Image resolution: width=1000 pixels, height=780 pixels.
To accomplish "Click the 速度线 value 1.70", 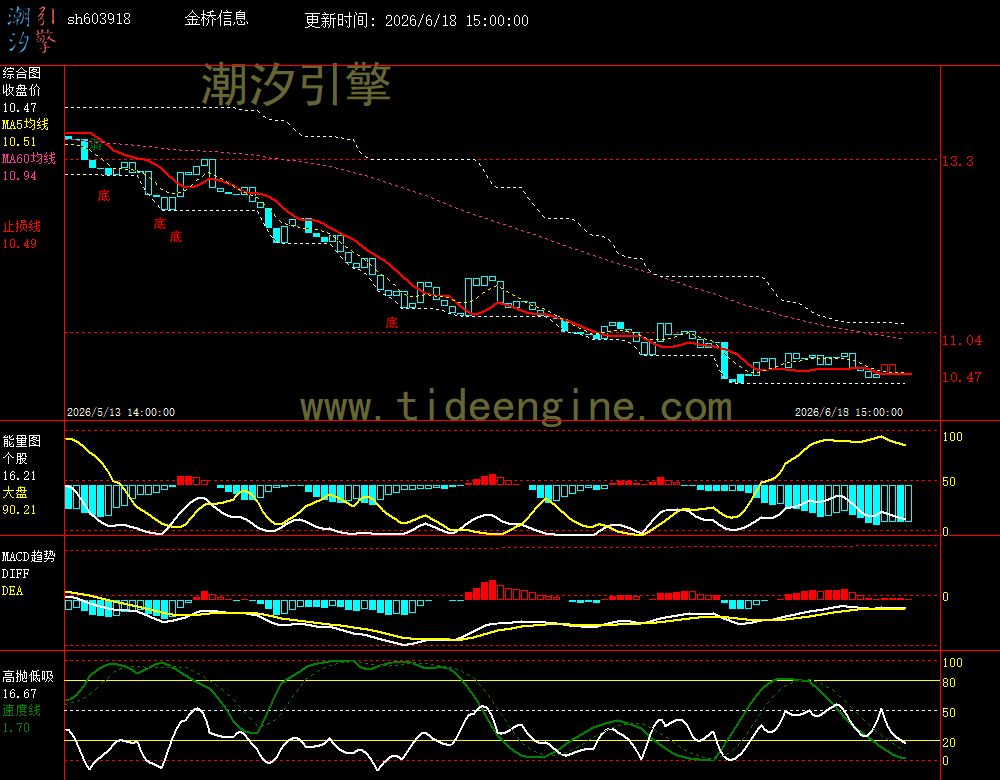I will click(17, 728).
